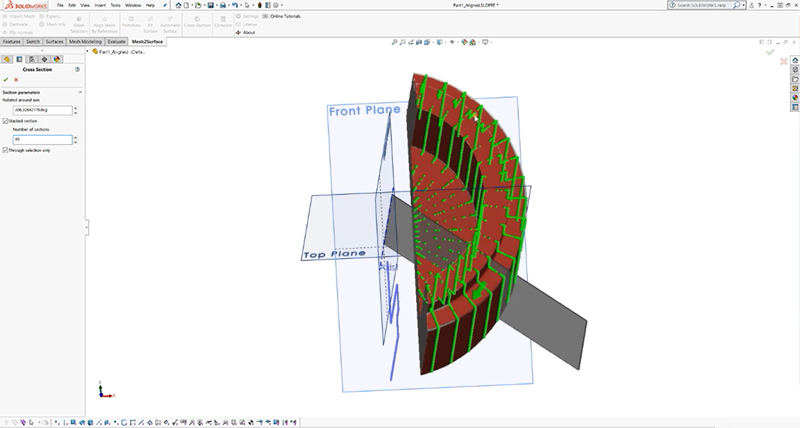Click the View Settings monitor icon
800x428 pixels.
point(485,42)
